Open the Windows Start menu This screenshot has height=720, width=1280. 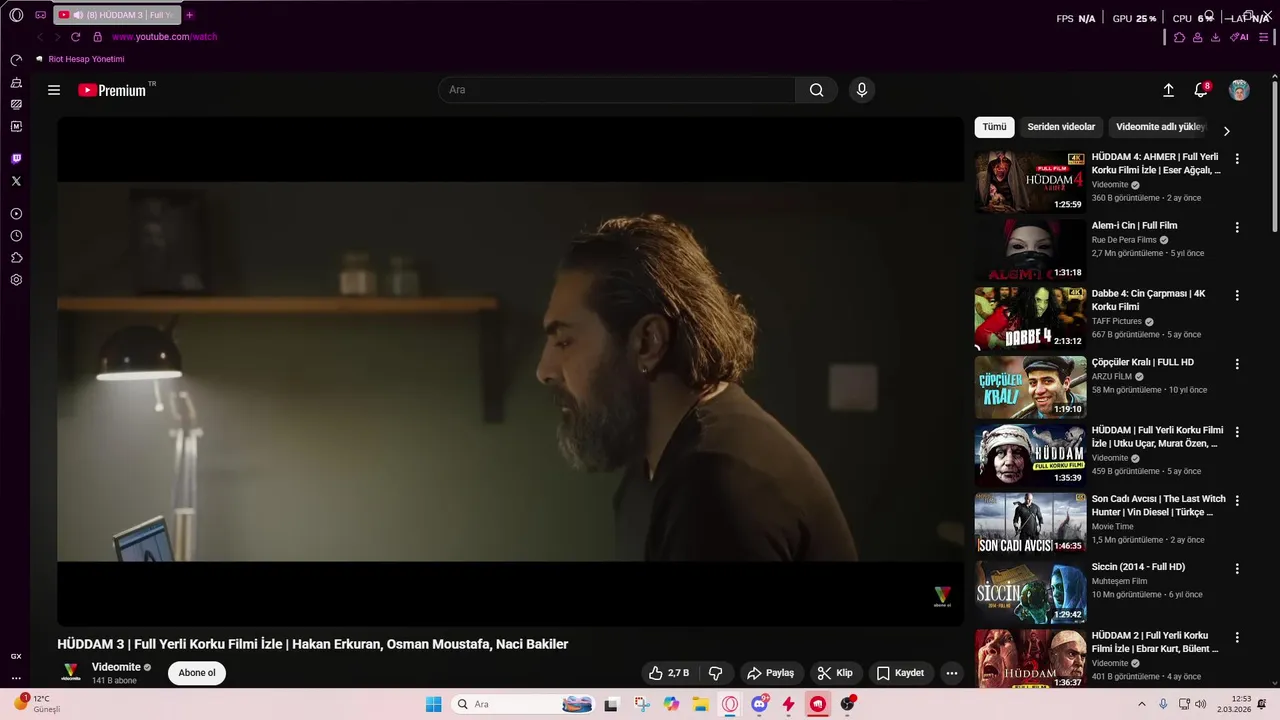pyautogui.click(x=433, y=704)
